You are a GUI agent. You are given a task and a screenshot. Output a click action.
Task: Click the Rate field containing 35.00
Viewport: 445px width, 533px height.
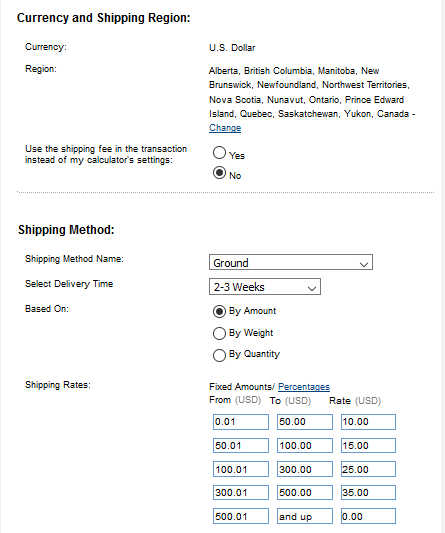click(369, 492)
